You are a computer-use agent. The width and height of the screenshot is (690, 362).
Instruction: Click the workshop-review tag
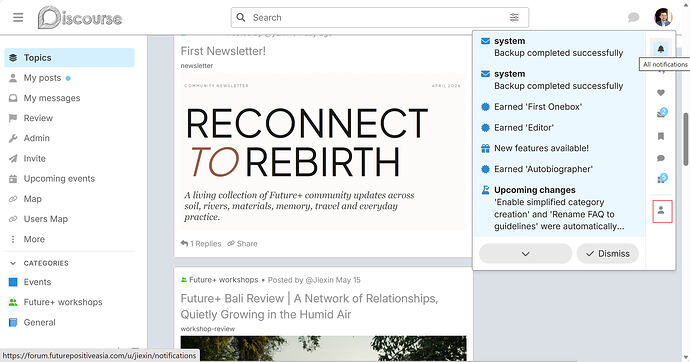(208, 329)
